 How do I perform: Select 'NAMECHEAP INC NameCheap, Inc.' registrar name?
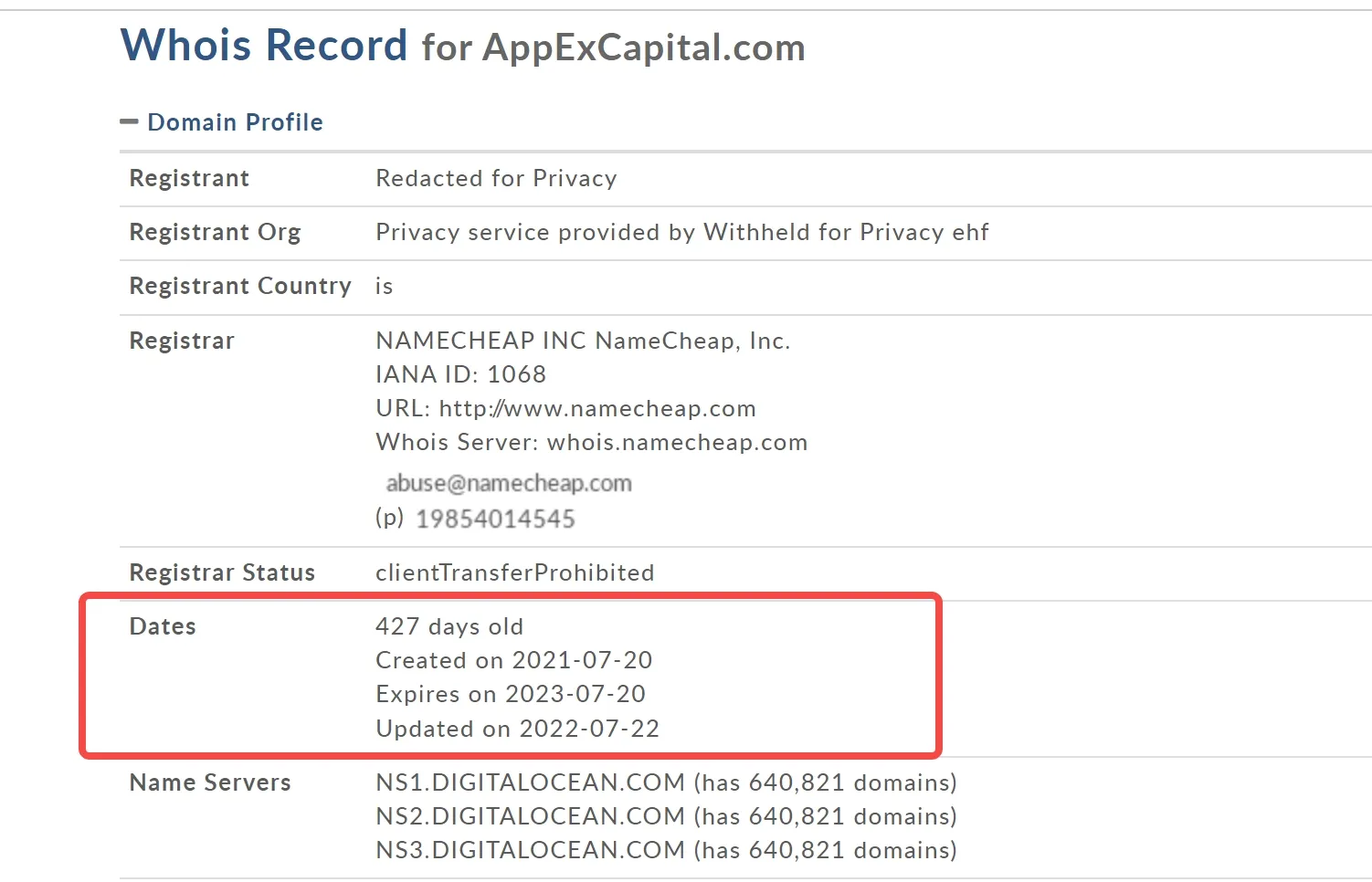point(583,341)
